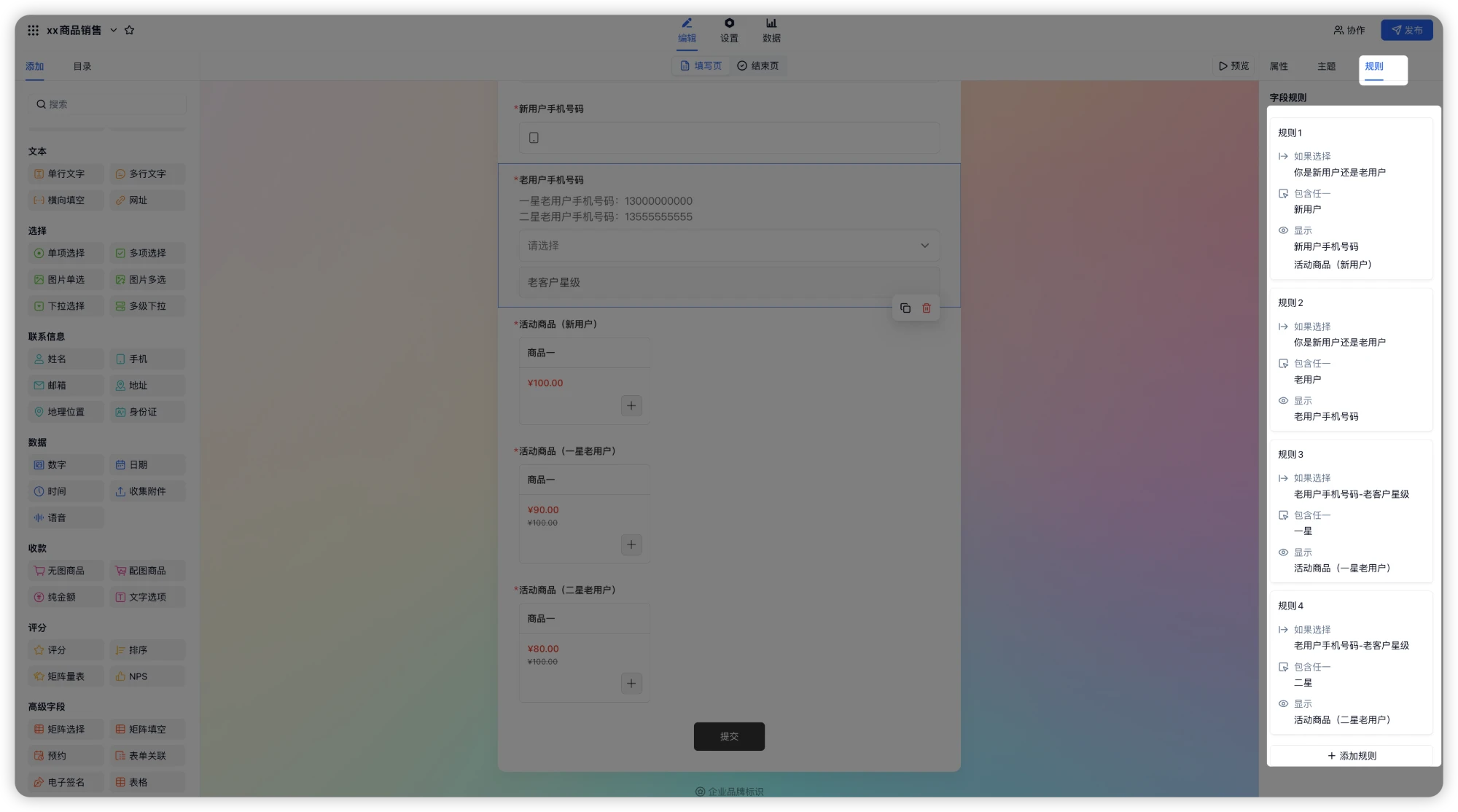The height and width of the screenshot is (812, 1458).
Task: Open the apps grid icon
Action: (33, 30)
